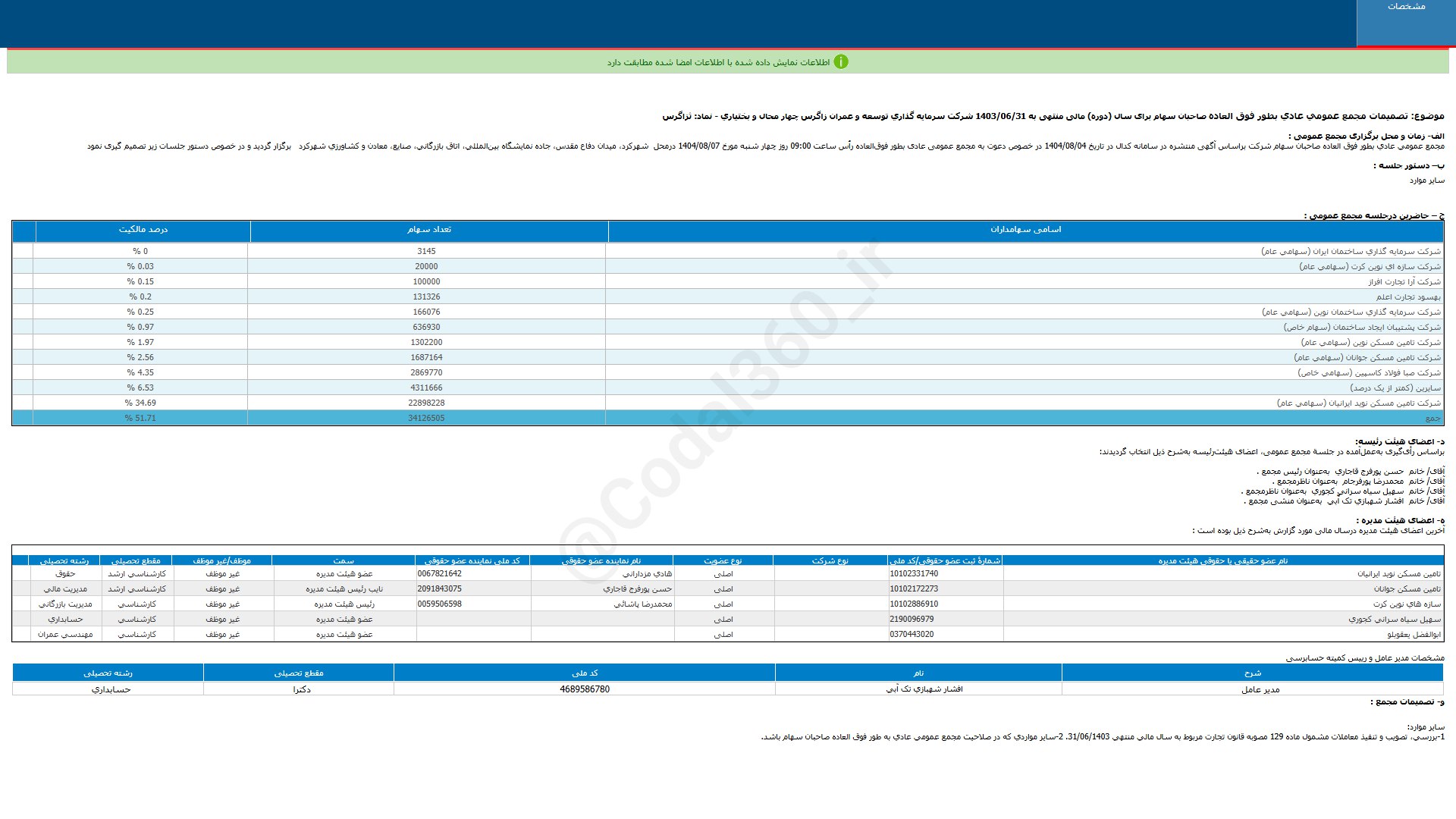
Task: Click board member ID 10102331740 field
Action: click(x=914, y=574)
